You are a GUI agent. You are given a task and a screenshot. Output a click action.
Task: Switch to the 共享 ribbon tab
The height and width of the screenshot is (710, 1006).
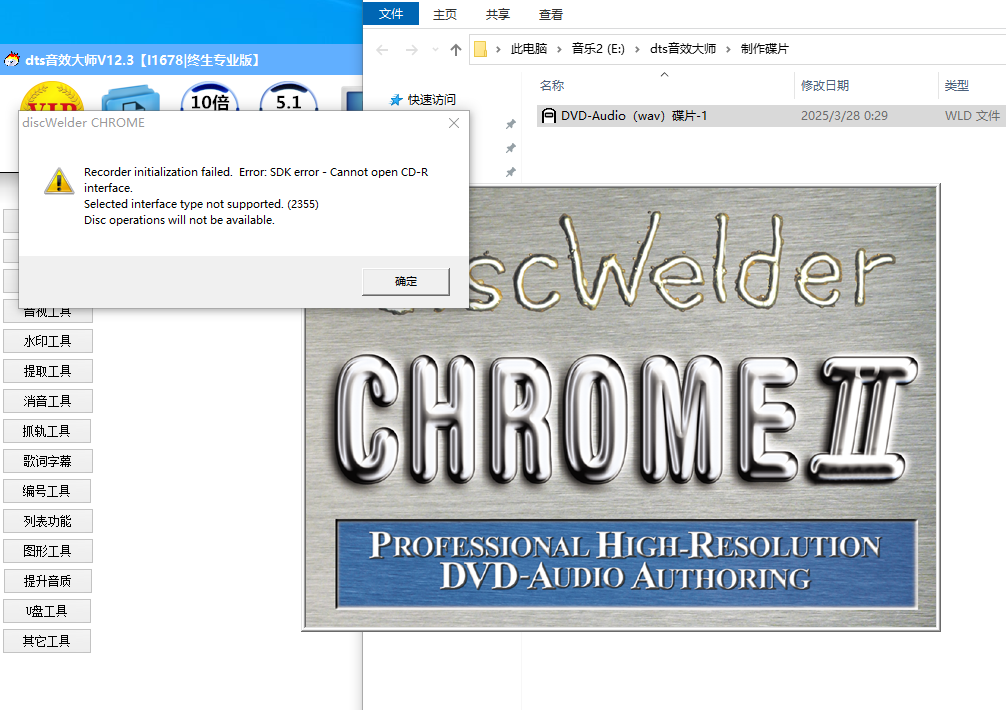(x=497, y=14)
